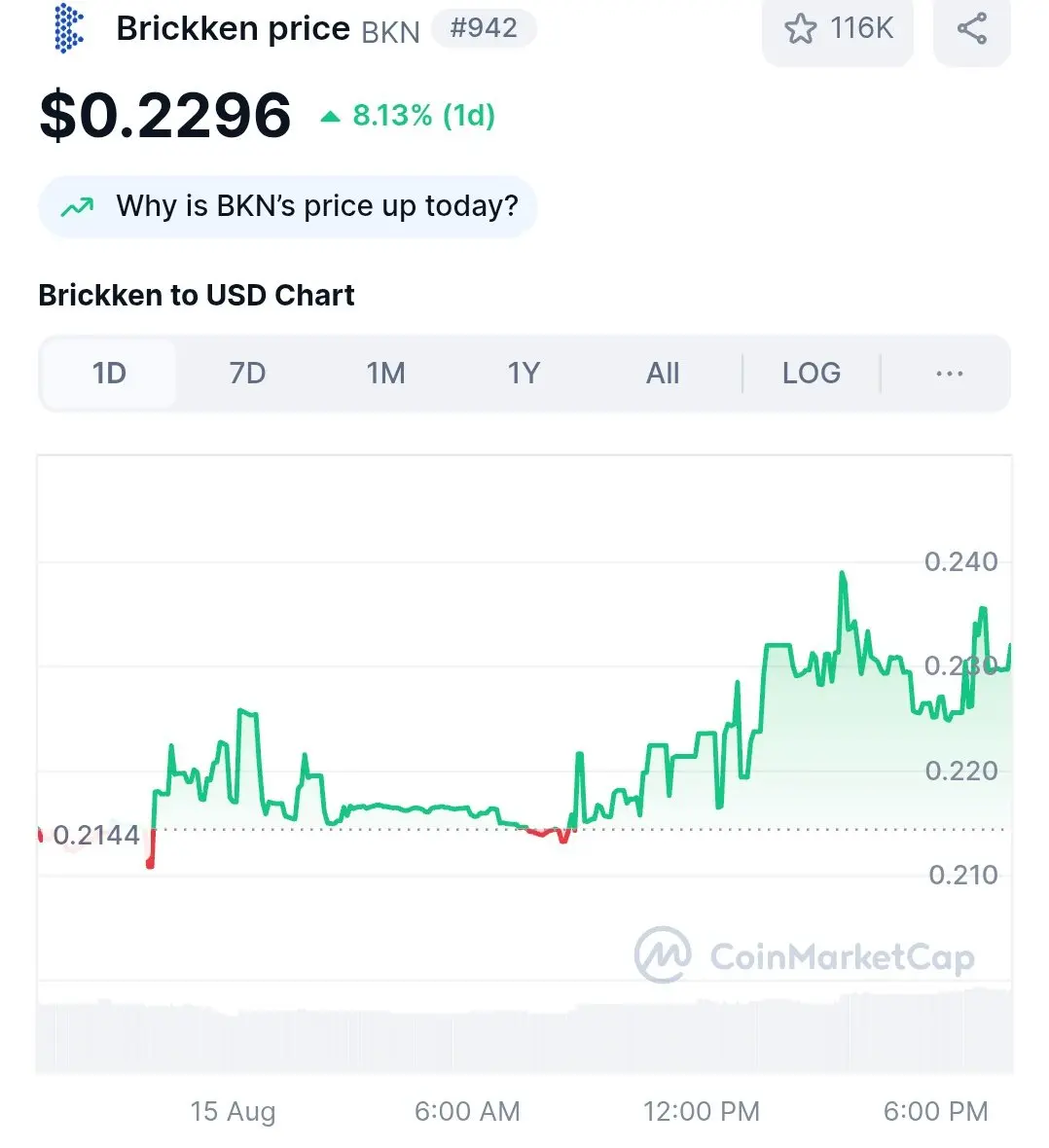Toggle the LOG scale option
This screenshot has width=1049, height=1148.
811,374
